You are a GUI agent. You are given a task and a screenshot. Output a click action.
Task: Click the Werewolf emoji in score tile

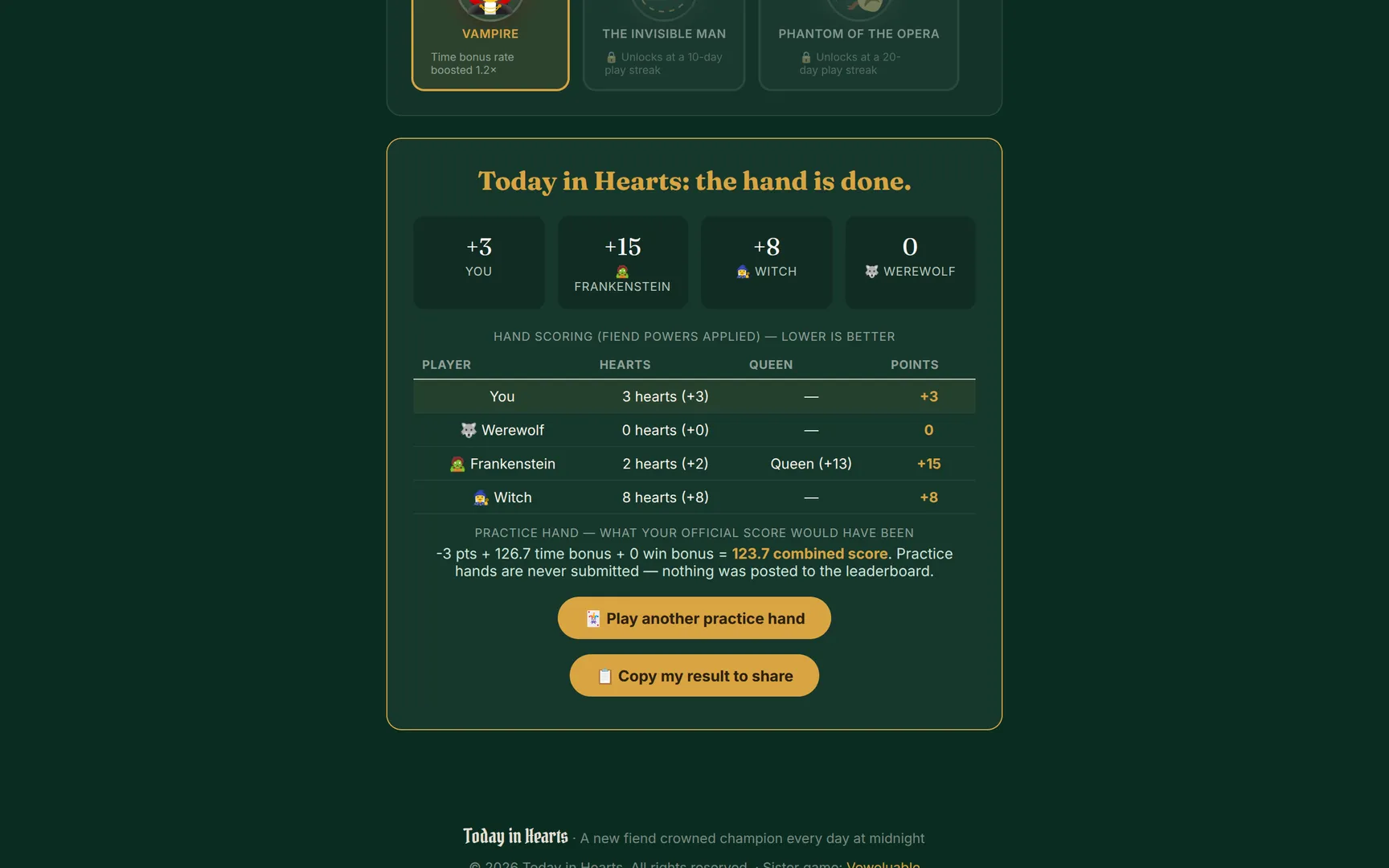(x=871, y=272)
